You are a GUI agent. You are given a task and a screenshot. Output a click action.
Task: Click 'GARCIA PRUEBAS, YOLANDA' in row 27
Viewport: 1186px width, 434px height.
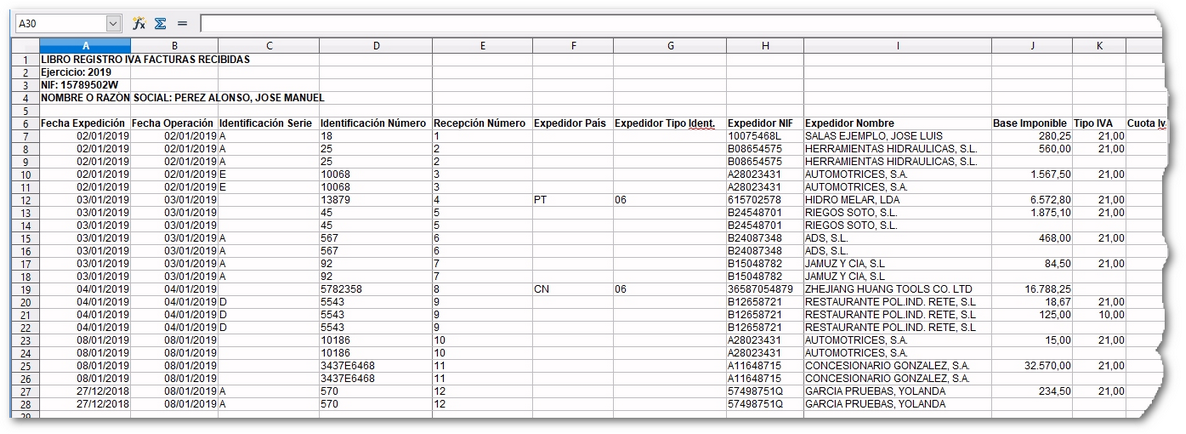[x=875, y=392]
